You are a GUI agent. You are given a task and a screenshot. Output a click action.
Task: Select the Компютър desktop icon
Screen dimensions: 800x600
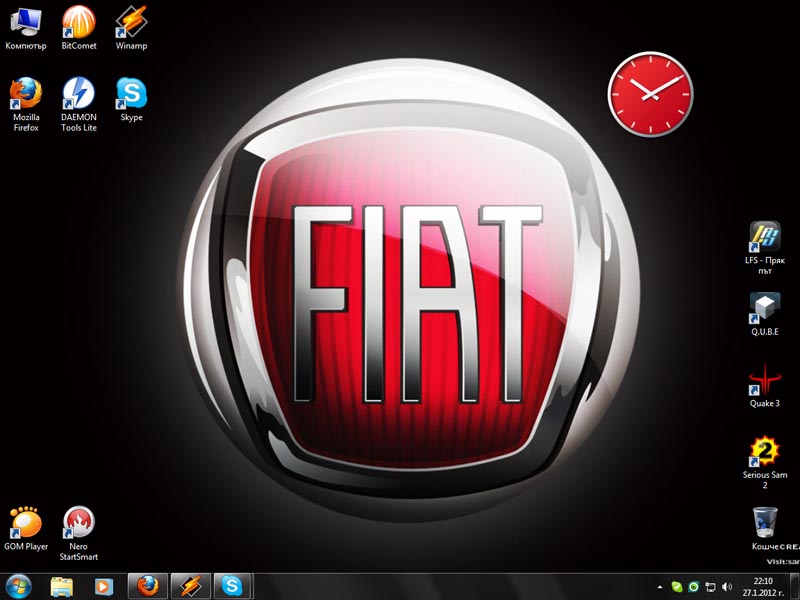25,22
